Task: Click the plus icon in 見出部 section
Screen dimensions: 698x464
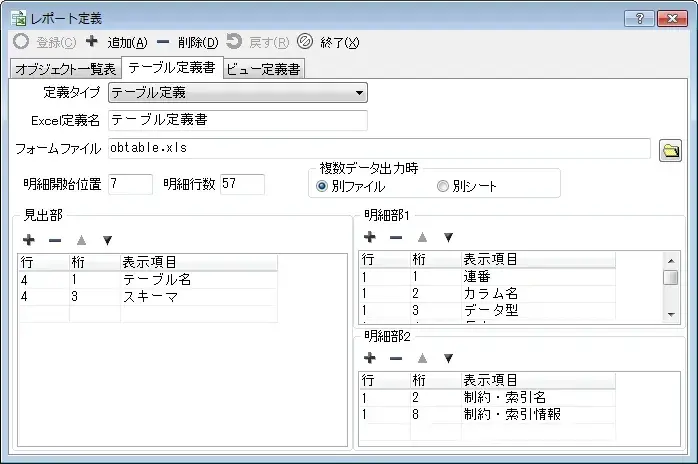Action: point(28,240)
